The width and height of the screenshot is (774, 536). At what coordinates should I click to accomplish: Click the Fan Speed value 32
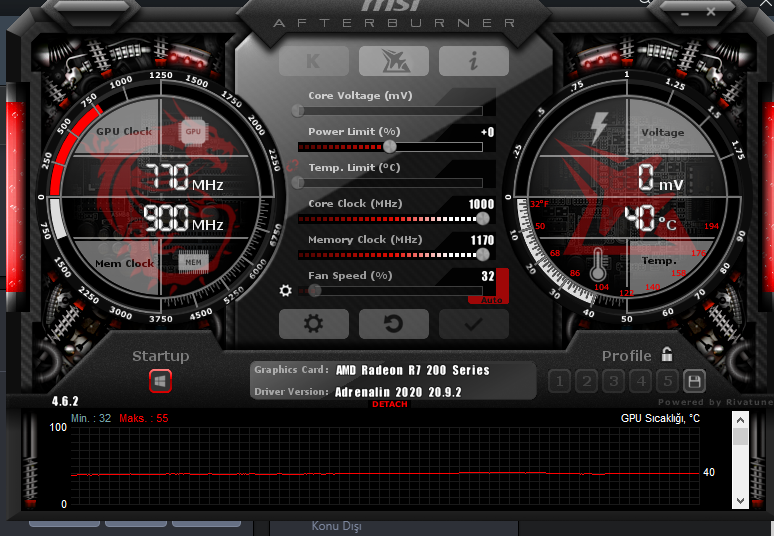[x=488, y=276]
